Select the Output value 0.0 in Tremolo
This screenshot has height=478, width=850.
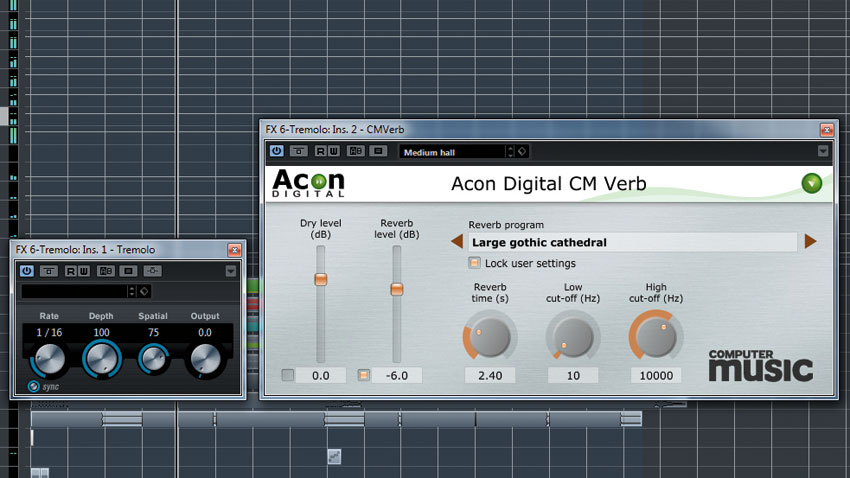point(205,332)
